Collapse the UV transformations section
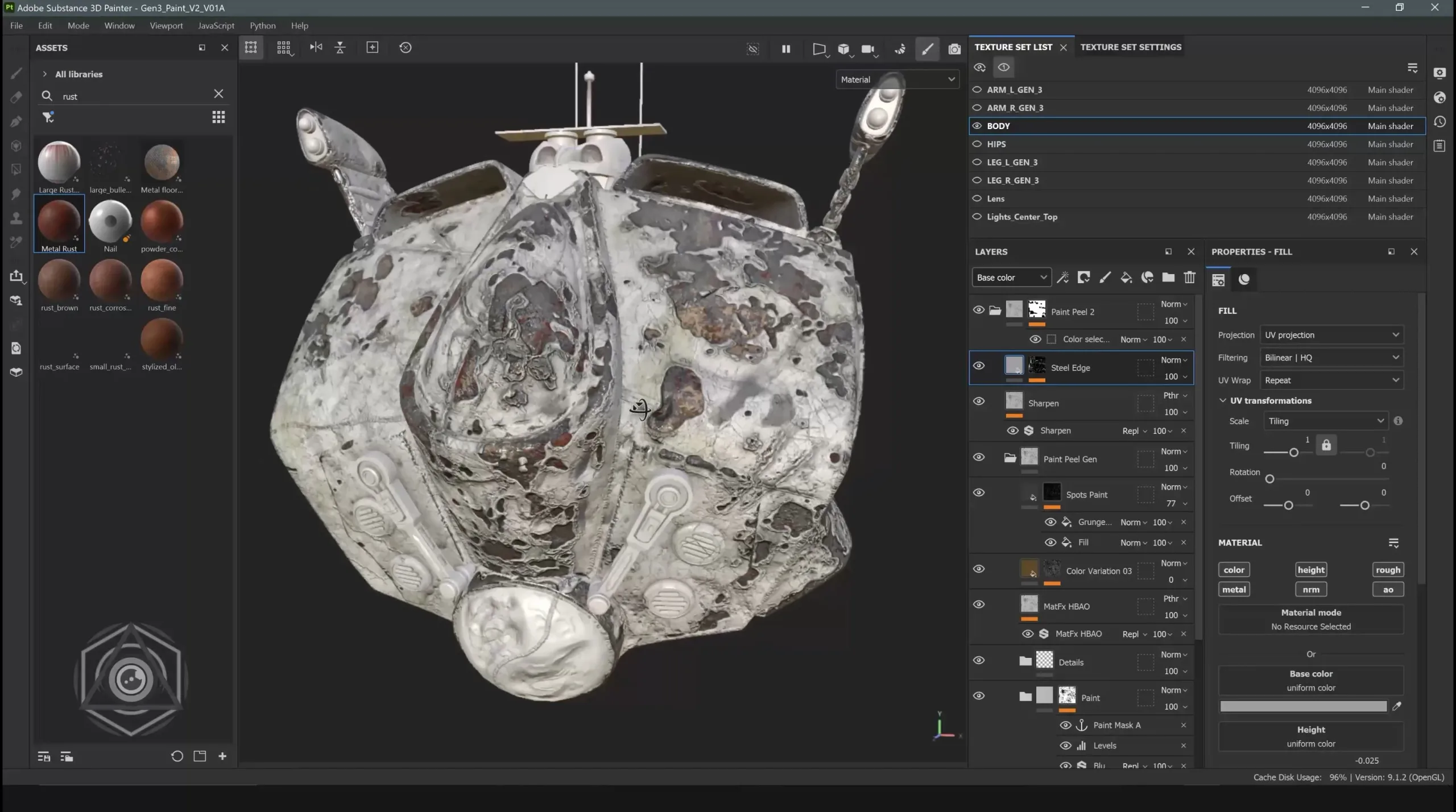The height and width of the screenshot is (812, 1456). coord(1222,401)
